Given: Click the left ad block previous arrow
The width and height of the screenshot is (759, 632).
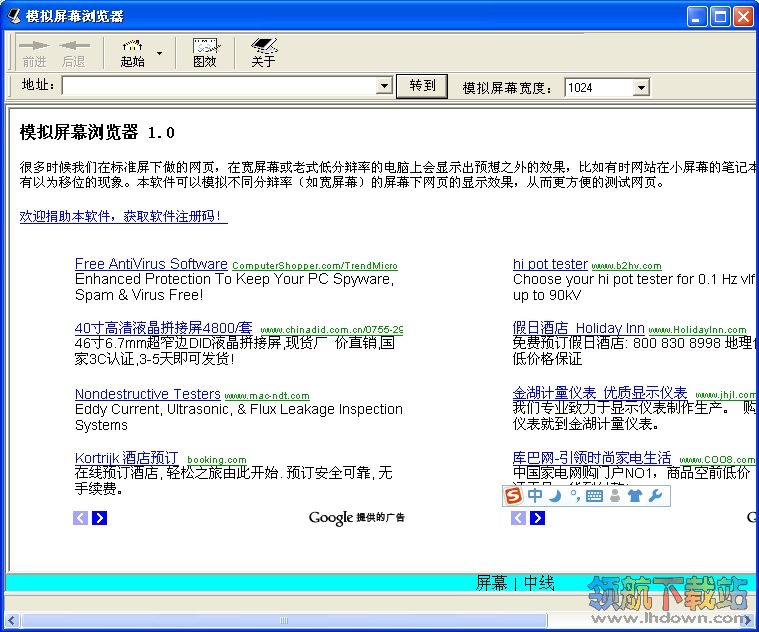Looking at the screenshot, I should click(x=80, y=518).
